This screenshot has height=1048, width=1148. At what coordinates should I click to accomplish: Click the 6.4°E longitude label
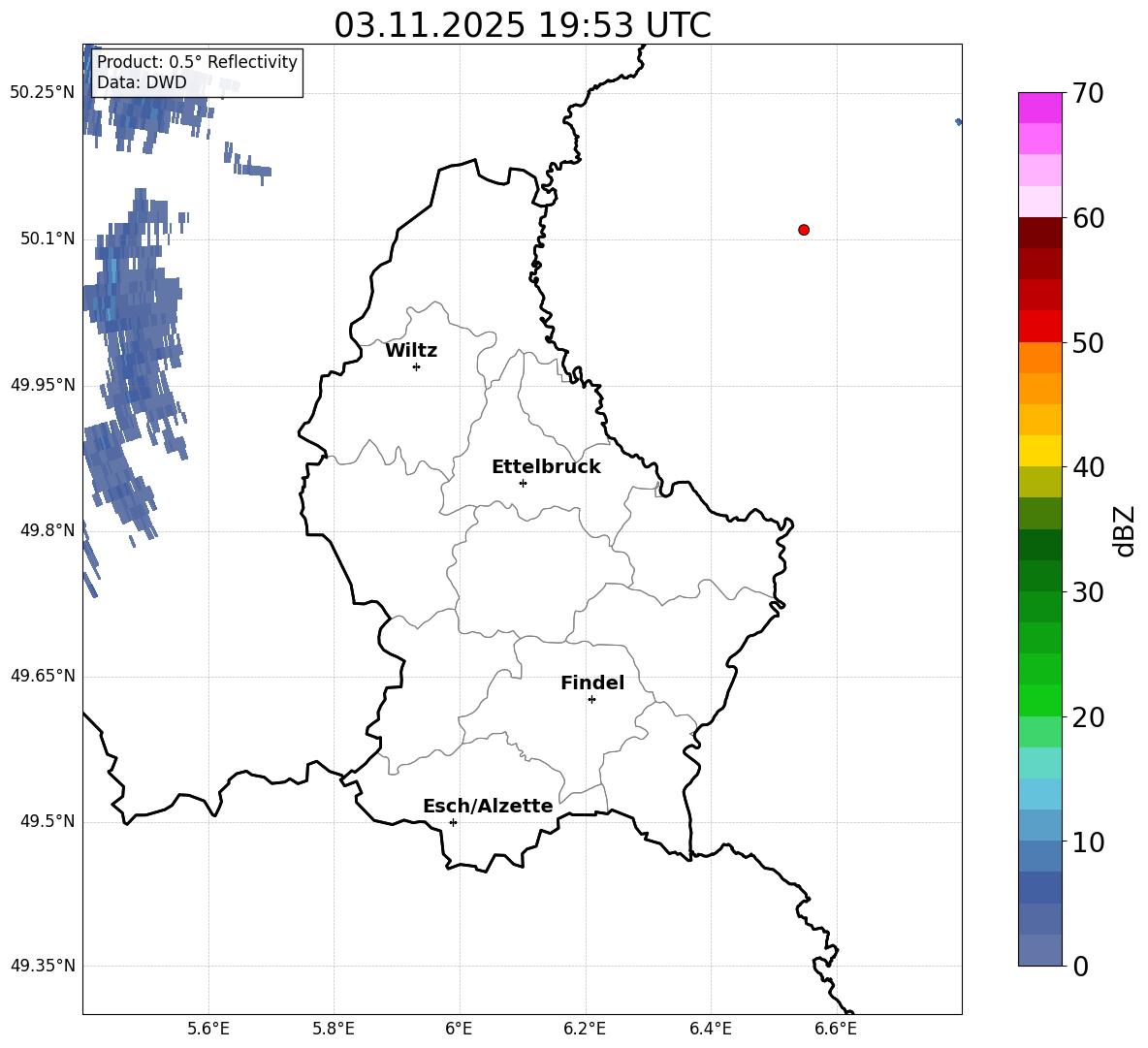pyautogui.click(x=710, y=1029)
